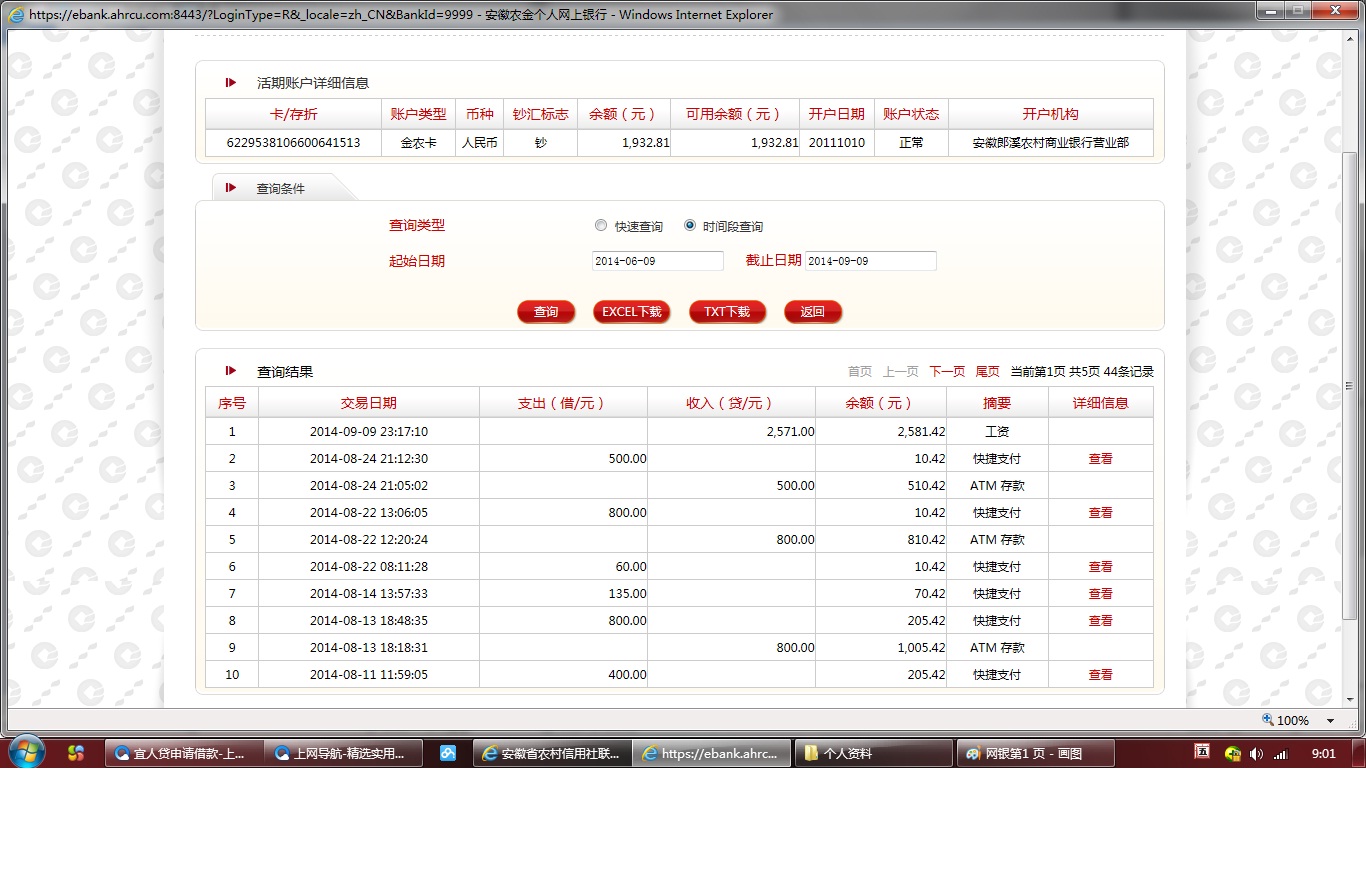Viewport: 1366px width, 875px height.
Task: Click the zoom magnifier icon in status bar
Action: coord(1268,720)
